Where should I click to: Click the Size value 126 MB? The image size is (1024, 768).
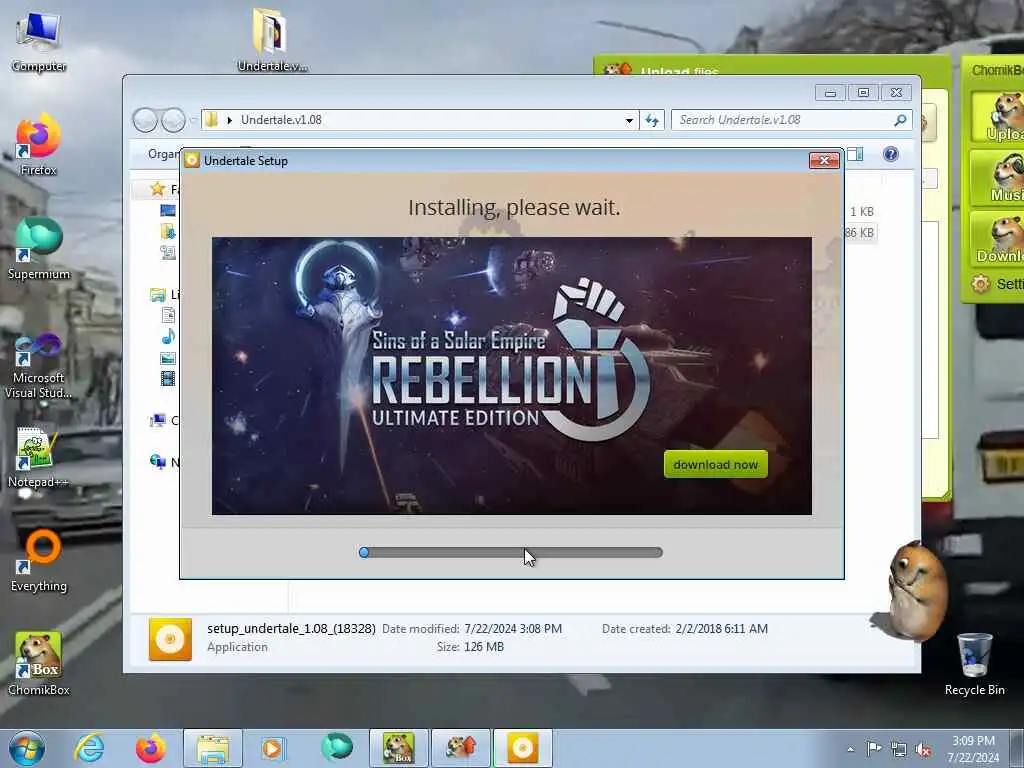484,647
